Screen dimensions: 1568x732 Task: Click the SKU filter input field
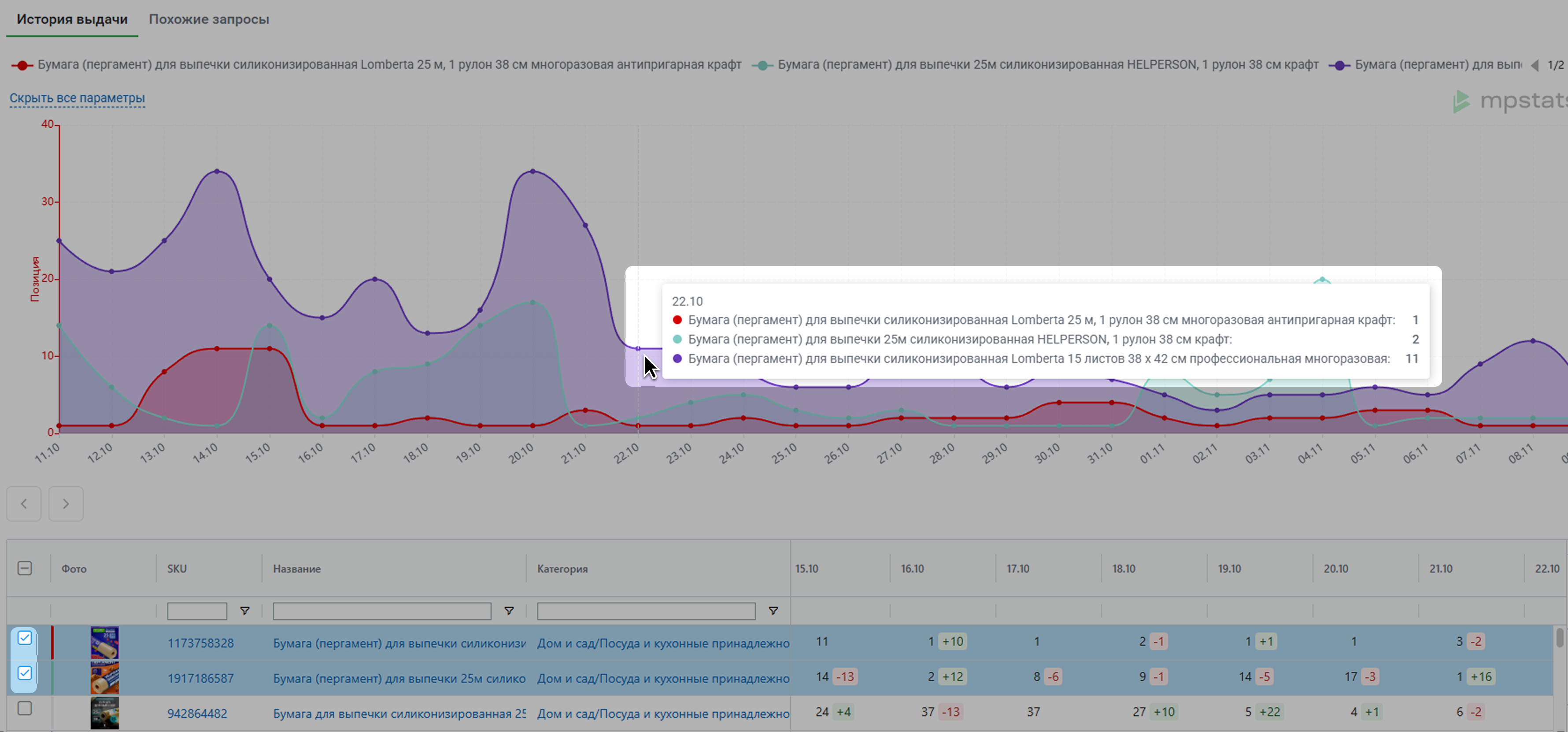point(196,611)
